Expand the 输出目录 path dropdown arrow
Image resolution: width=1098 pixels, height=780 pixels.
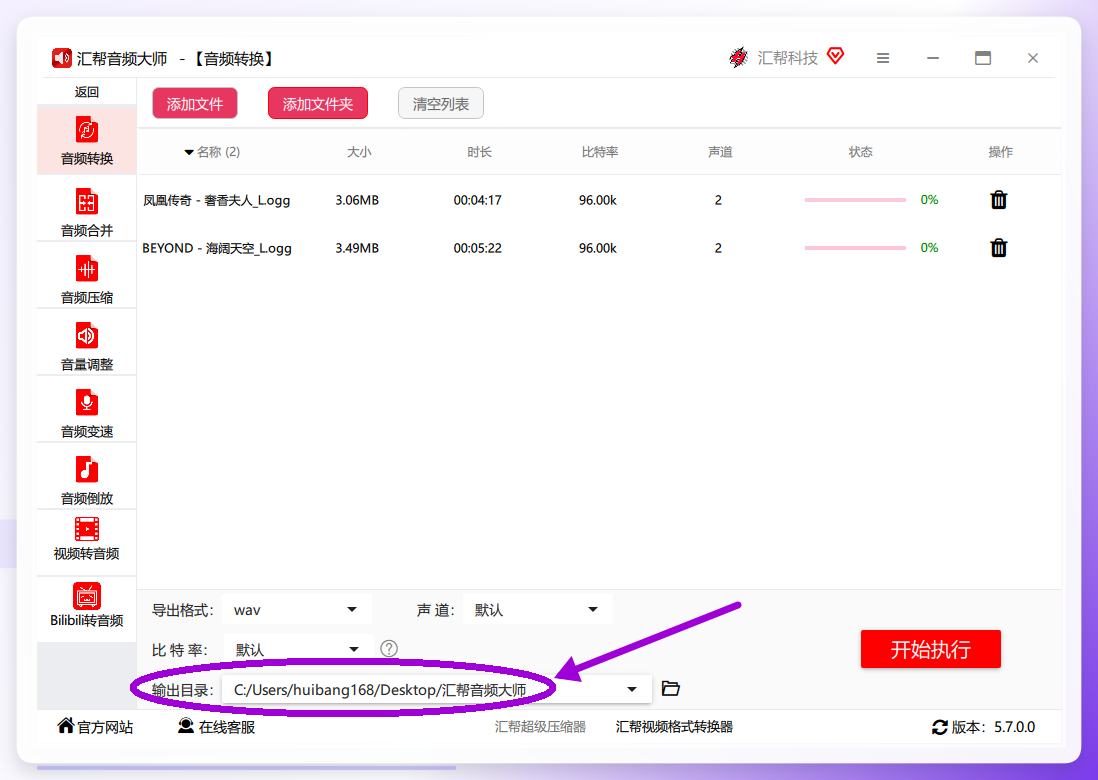(632, 690)
